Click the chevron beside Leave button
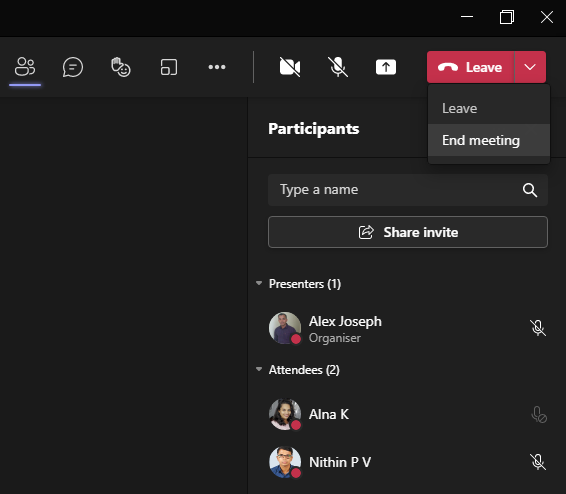566x494 pixels. coord(530,67)
